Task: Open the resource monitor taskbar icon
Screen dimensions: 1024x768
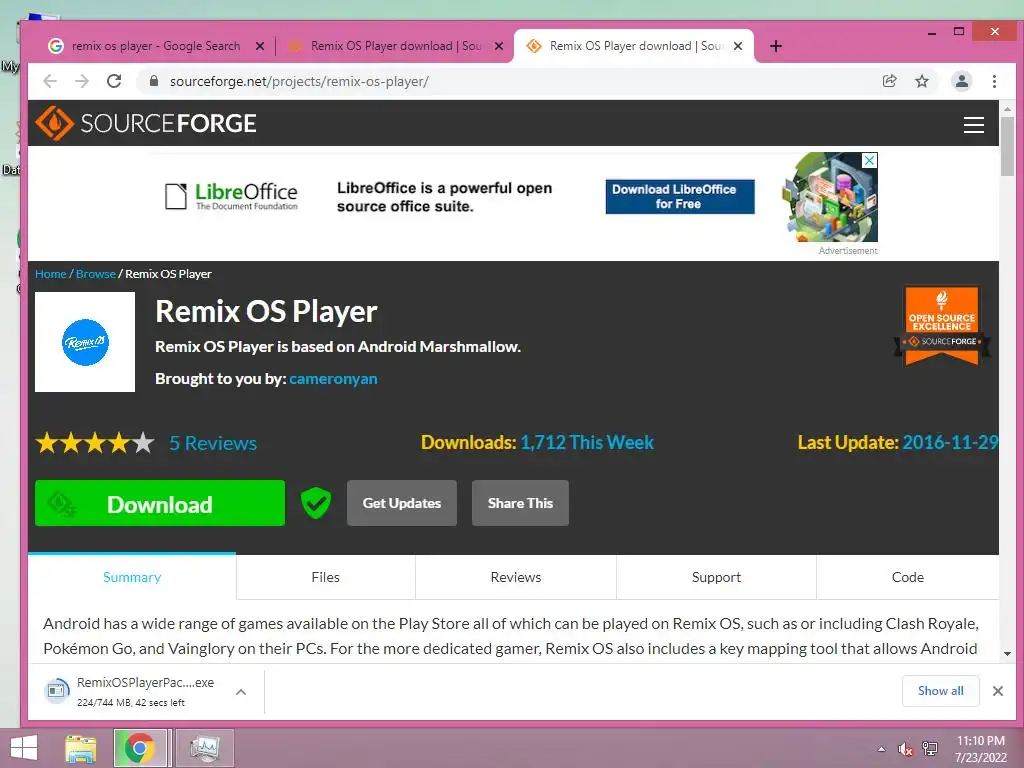Action: pos(204,748)
